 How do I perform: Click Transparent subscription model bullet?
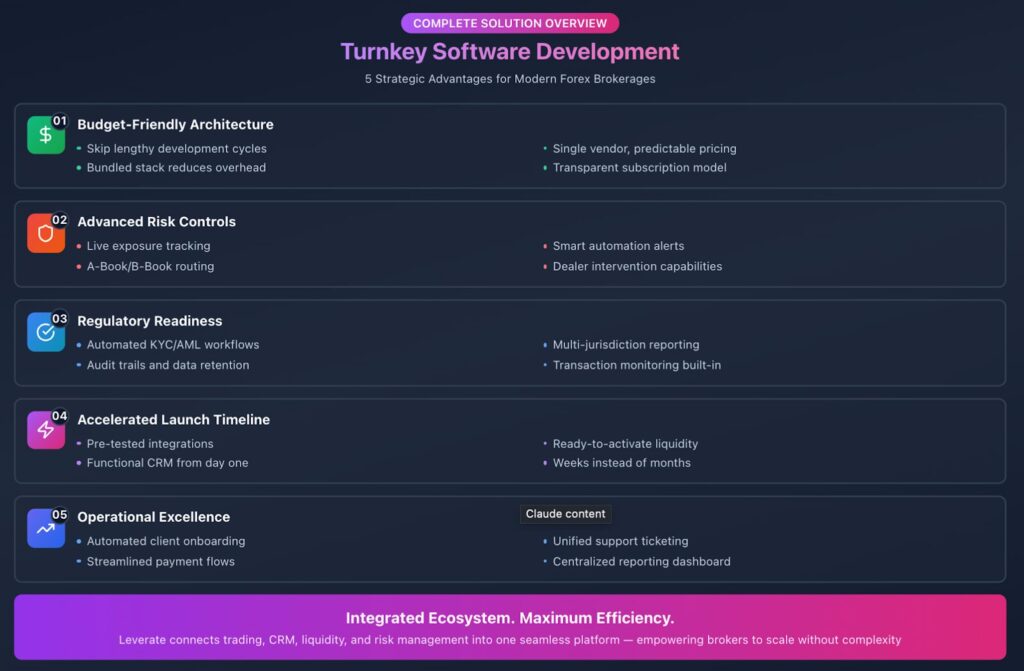pos(639,167)
